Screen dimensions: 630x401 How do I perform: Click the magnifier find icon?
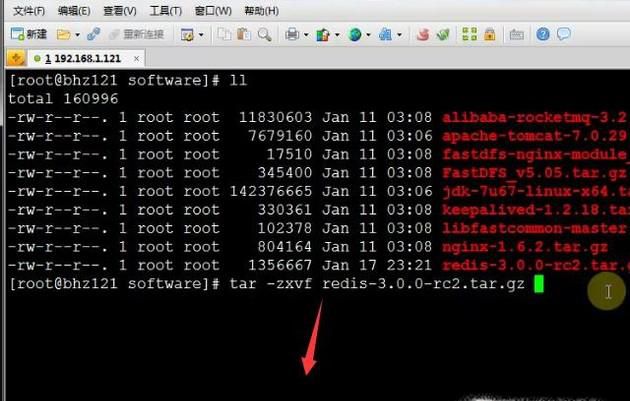pyautogui.click(x=264, y=35)
